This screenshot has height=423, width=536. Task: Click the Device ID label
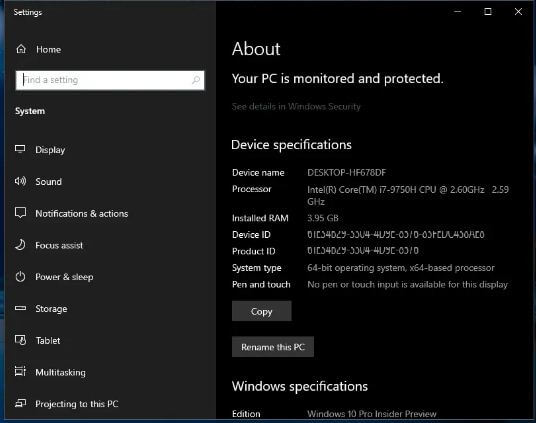click(251, 235)
